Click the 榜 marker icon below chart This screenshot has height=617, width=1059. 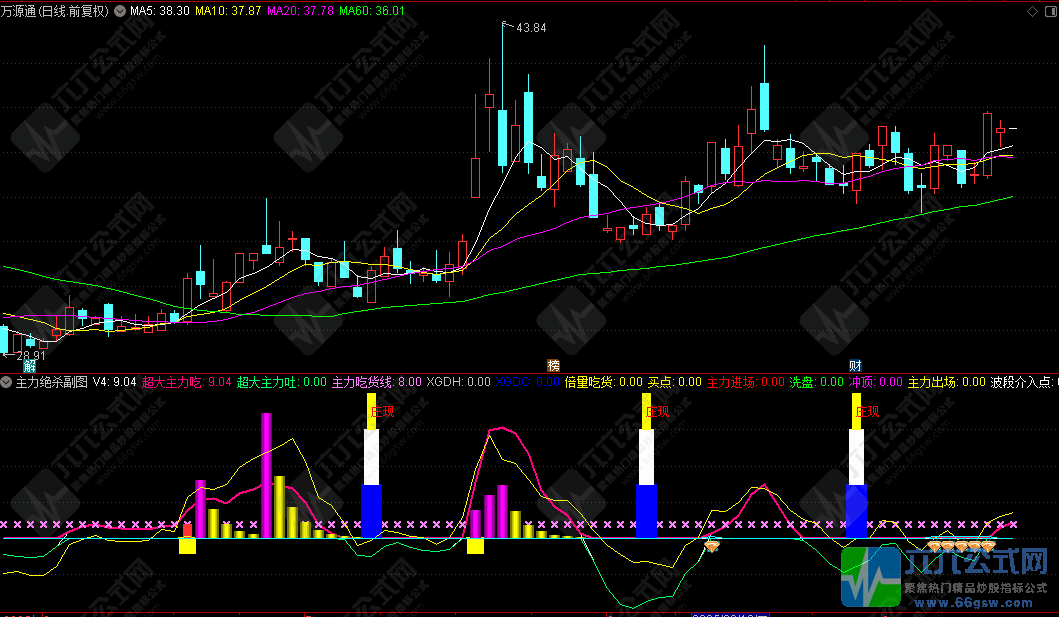point(553,365)
